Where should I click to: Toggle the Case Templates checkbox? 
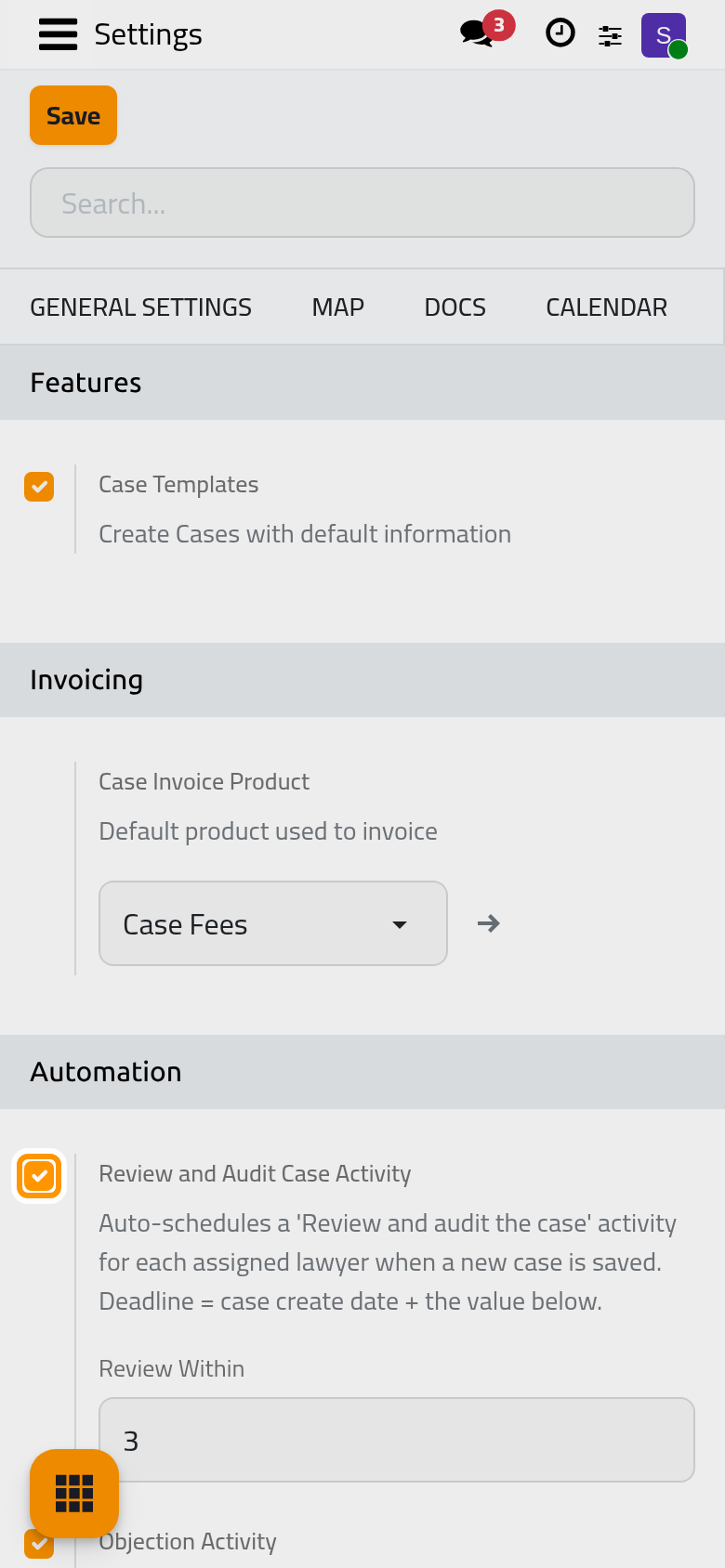coord(39,486)
